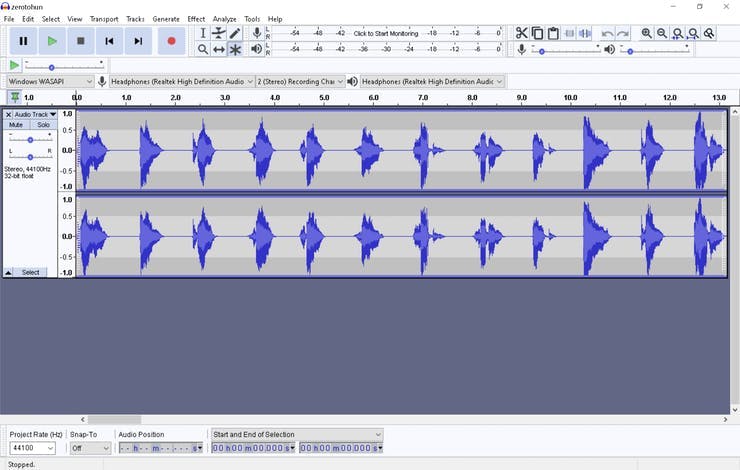Skip to start of the track

110,41
